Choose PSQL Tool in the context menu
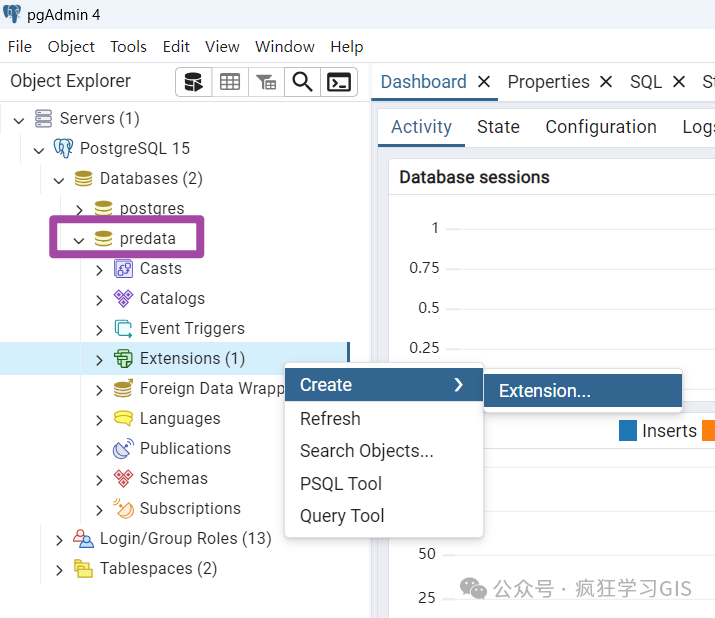Screen dimensions: 715x618 pos(383,483)
